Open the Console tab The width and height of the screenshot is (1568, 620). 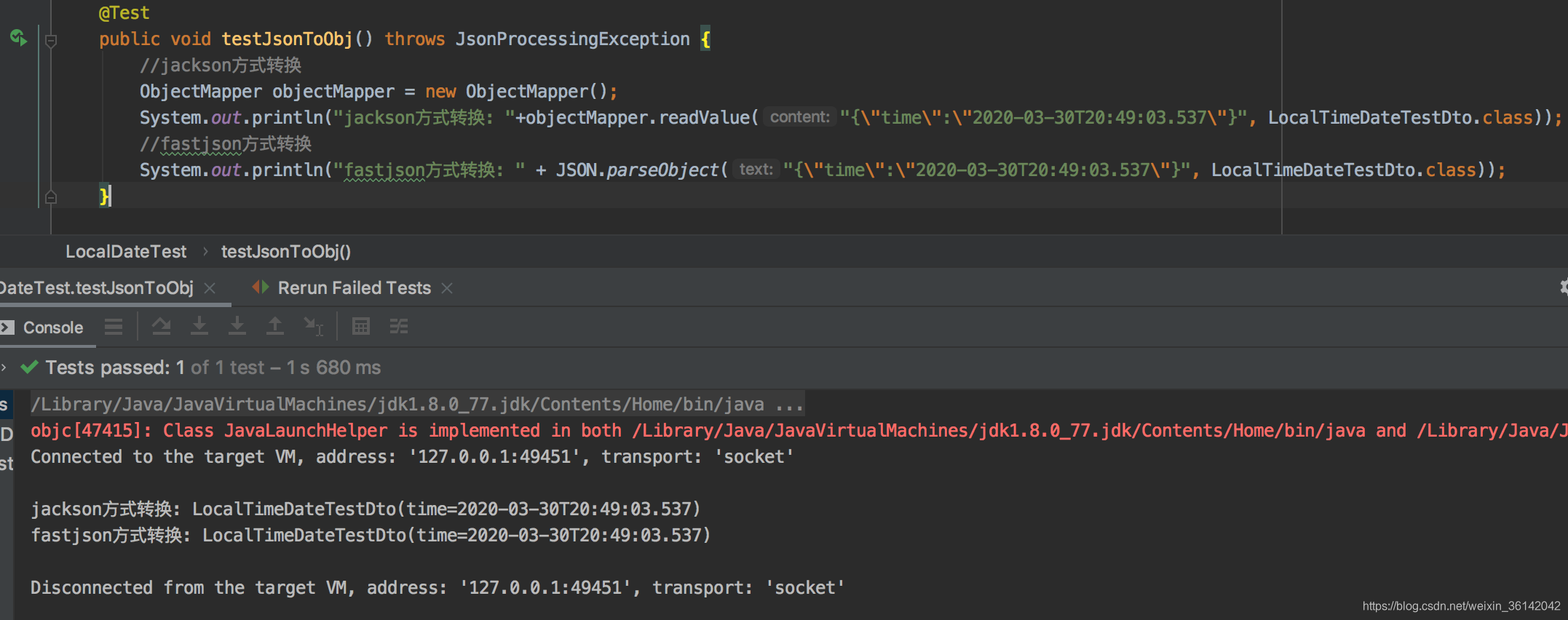coord(53,327)
